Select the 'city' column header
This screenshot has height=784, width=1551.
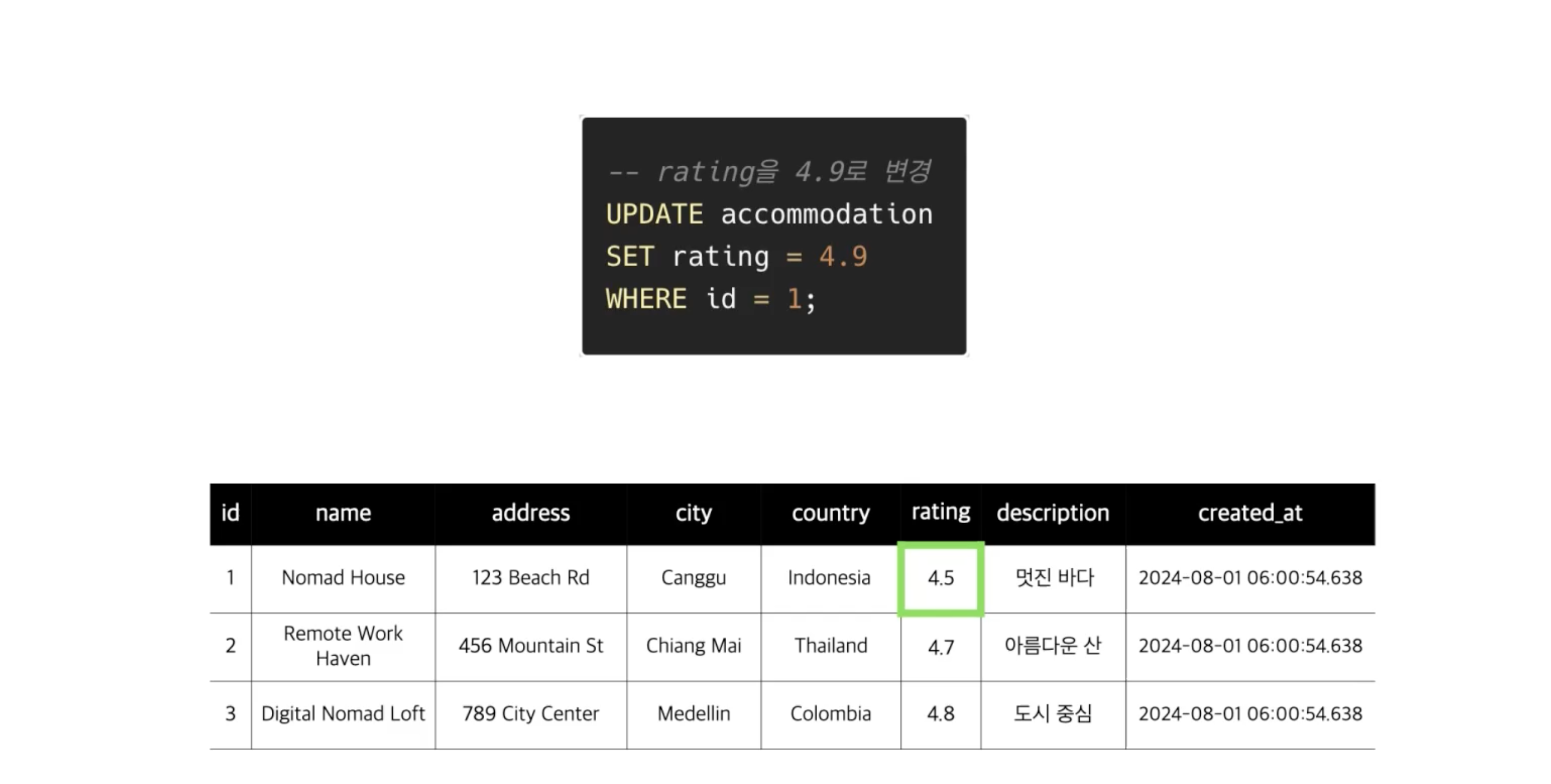(x=694, y=514)
